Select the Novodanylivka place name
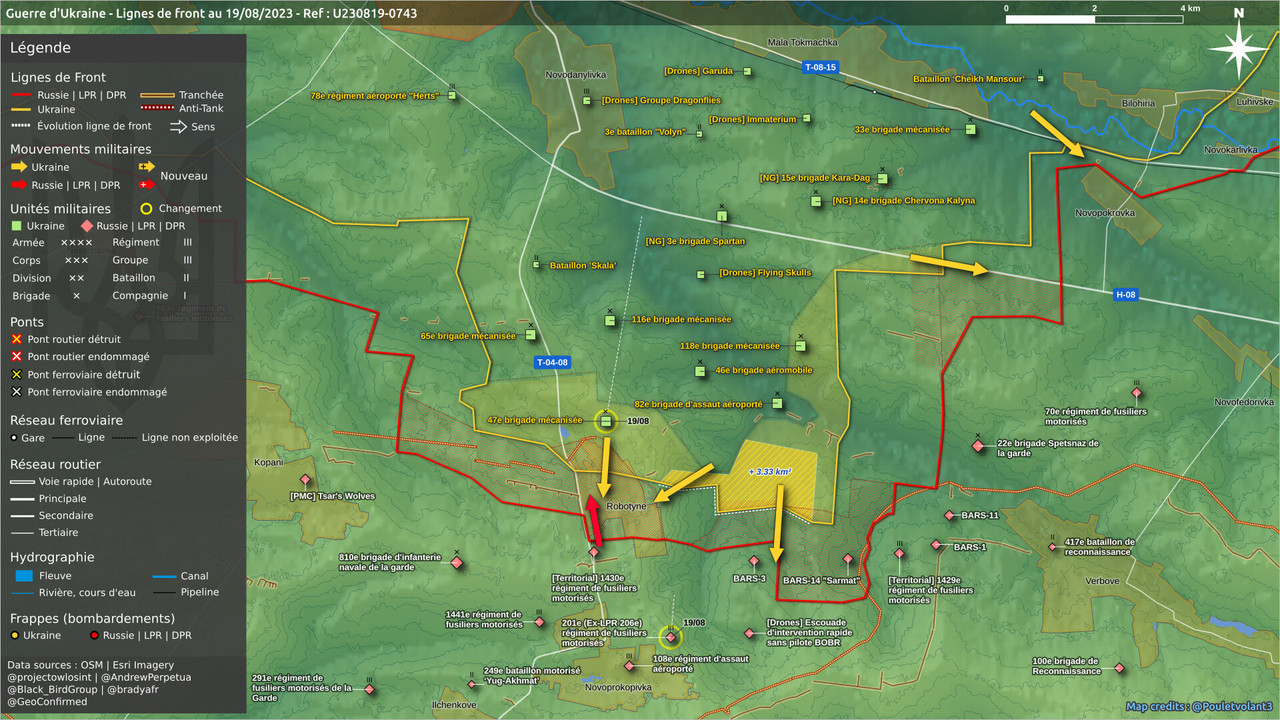 coord(576,75)
